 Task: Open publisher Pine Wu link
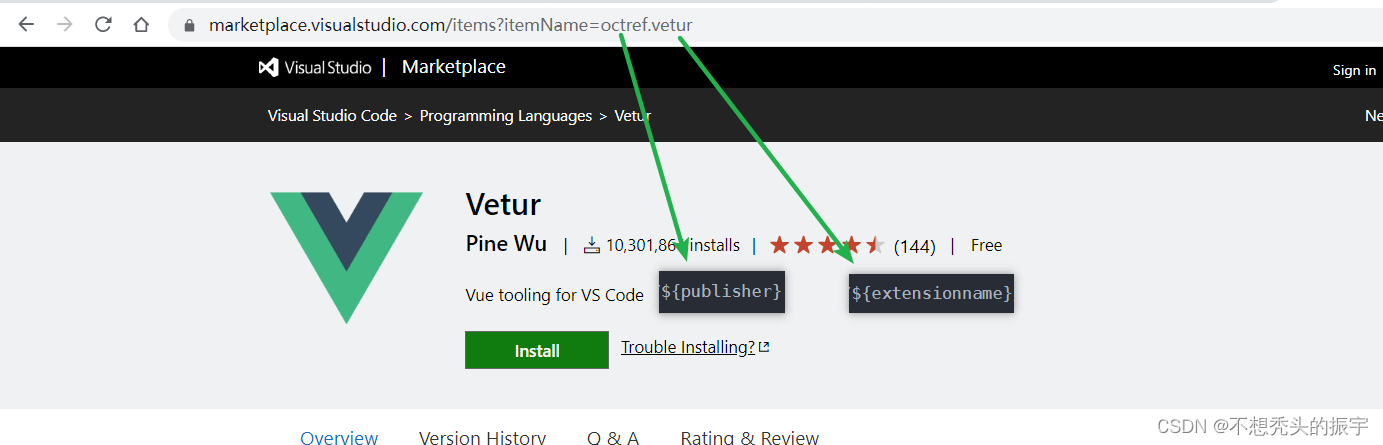click(x=506, y=244)
